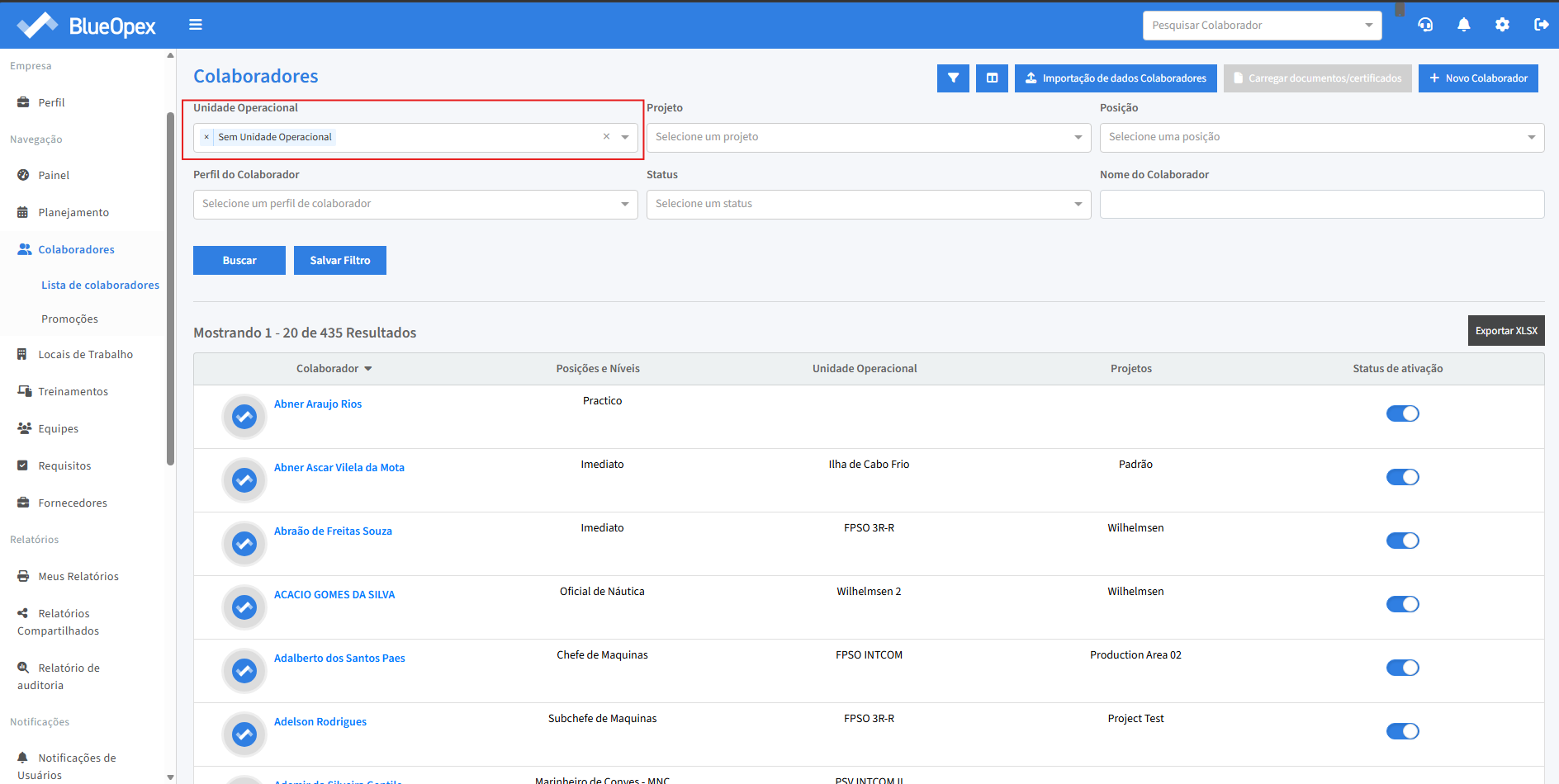
Task: Open Abner Ascar Vilela da Mota link
Action: 339,467
